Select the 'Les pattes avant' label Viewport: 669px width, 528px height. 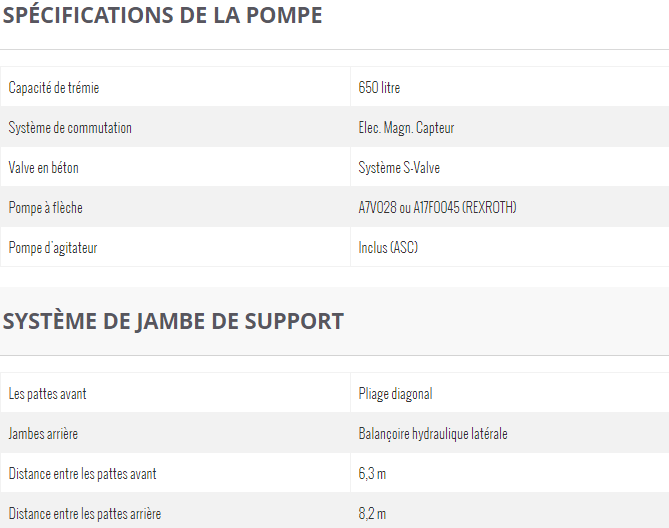point(48,394)
